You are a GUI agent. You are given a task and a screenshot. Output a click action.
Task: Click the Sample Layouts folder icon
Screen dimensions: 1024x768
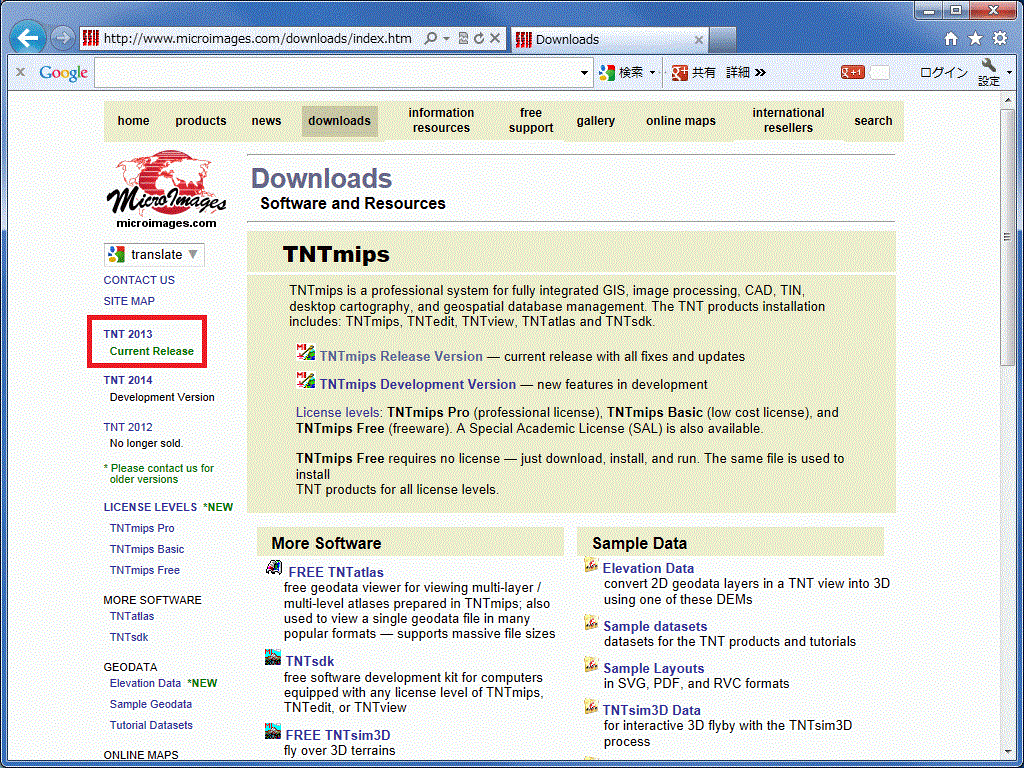coord(591,665)
